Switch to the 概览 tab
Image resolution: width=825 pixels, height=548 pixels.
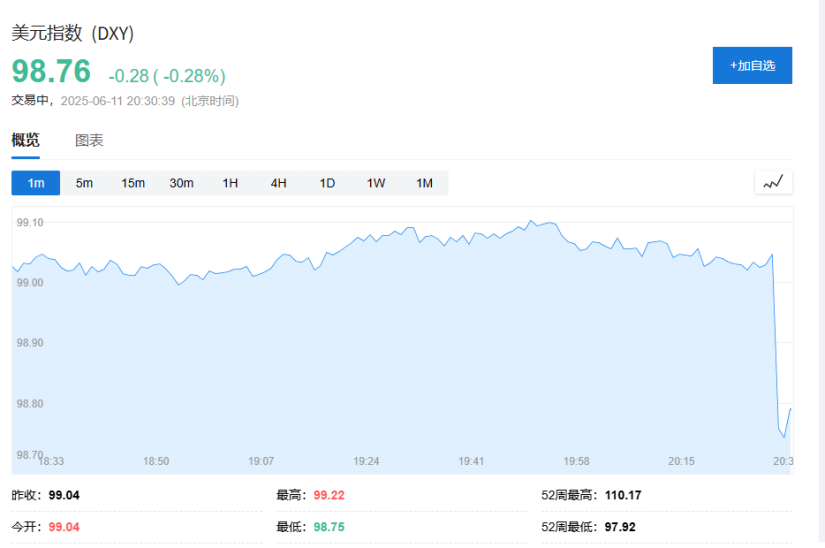click(26, 141)
